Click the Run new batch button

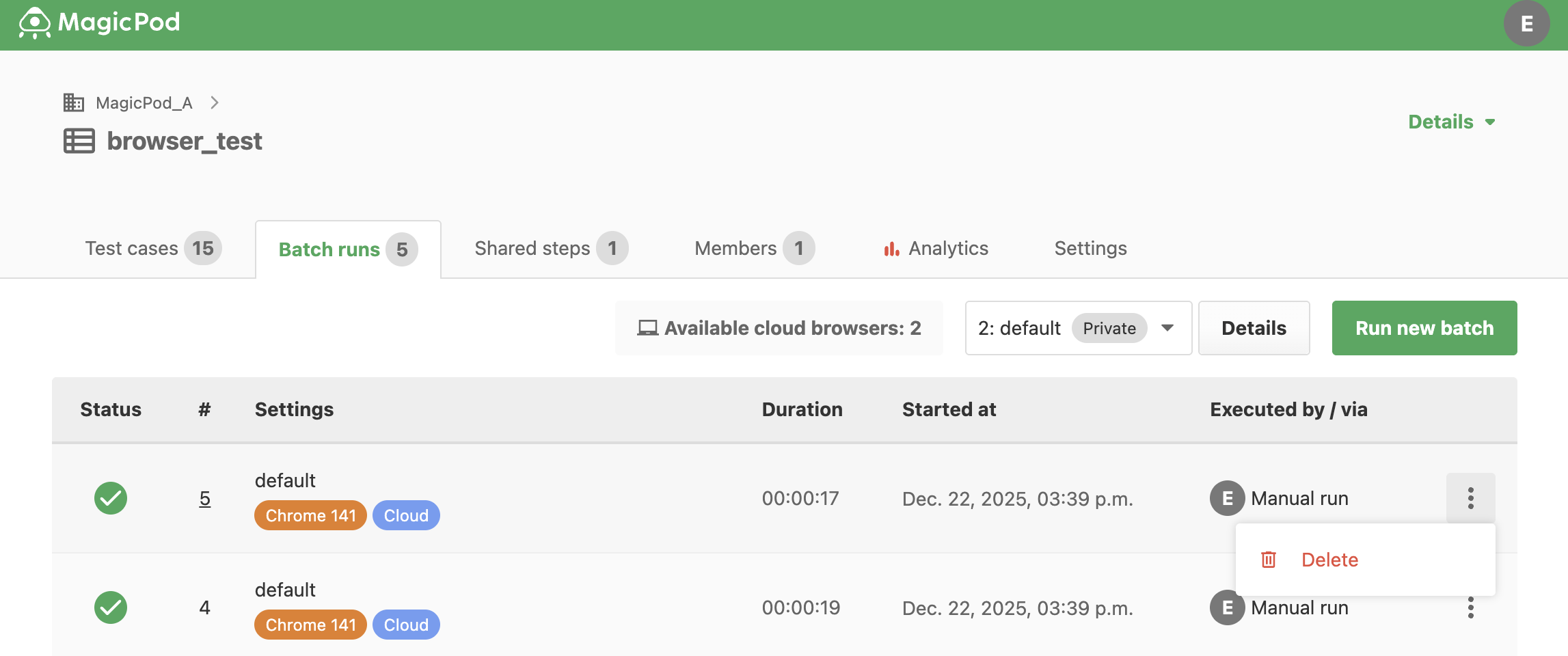[x=1424, y=328]
